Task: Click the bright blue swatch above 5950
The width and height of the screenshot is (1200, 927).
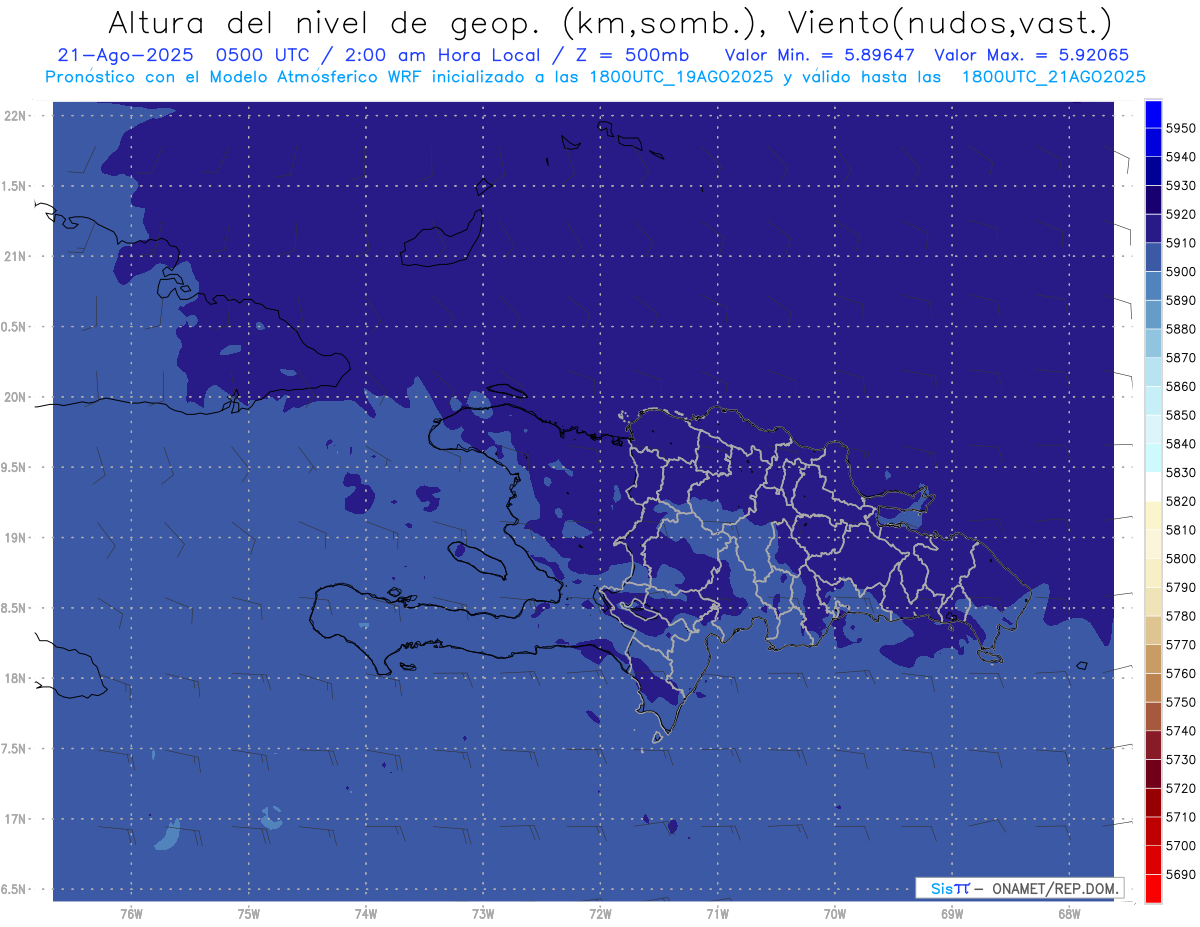Action: point(1153,114)
